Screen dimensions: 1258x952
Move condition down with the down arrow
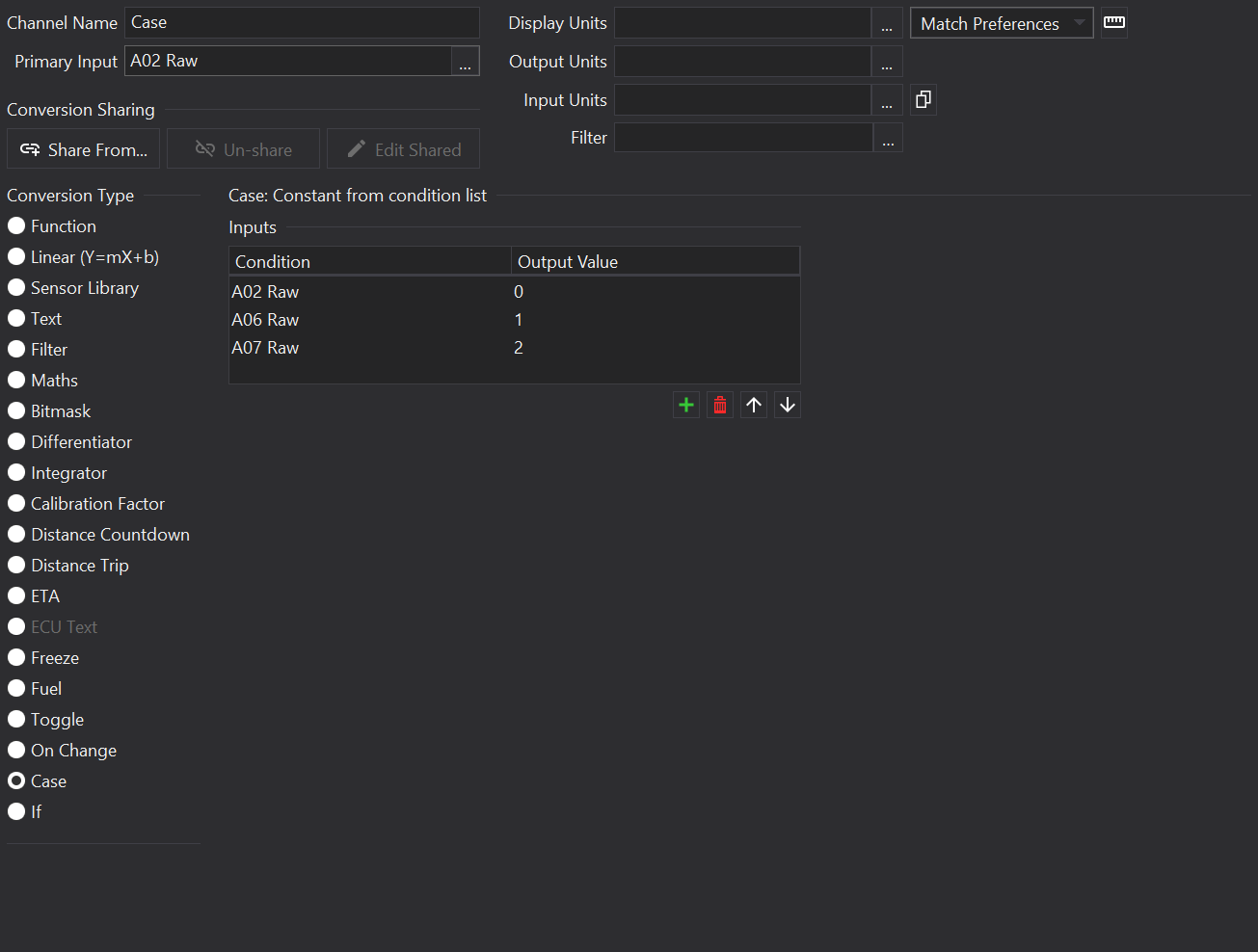(x=788, y=406)
